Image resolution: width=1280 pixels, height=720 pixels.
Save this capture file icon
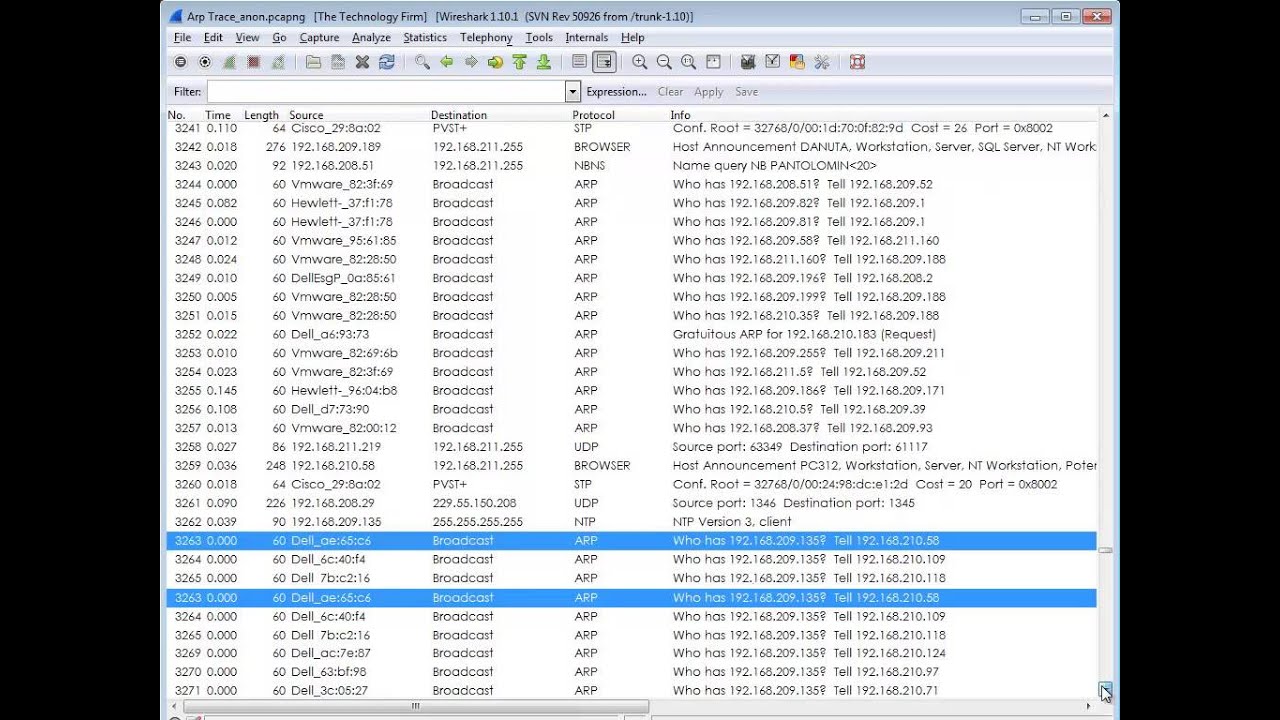pos(338,62)
